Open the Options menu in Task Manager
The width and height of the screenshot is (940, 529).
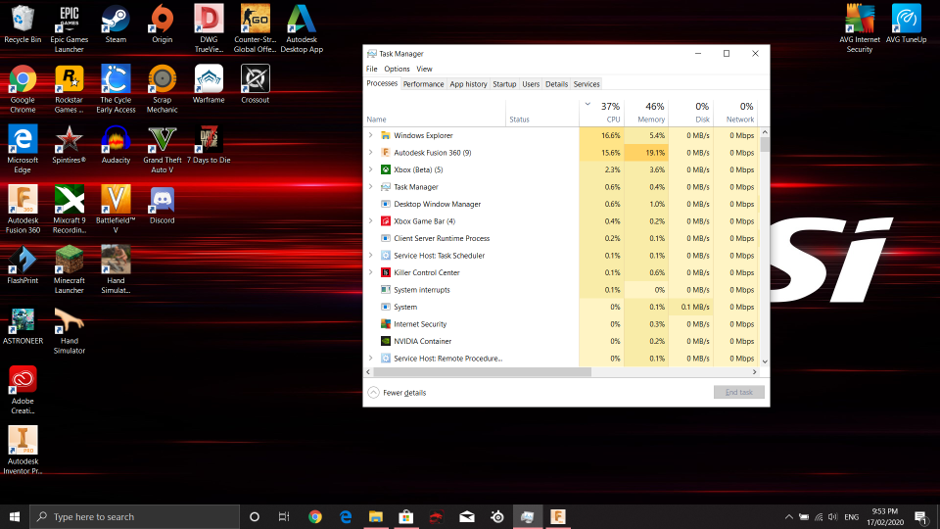tap(397, 69)
